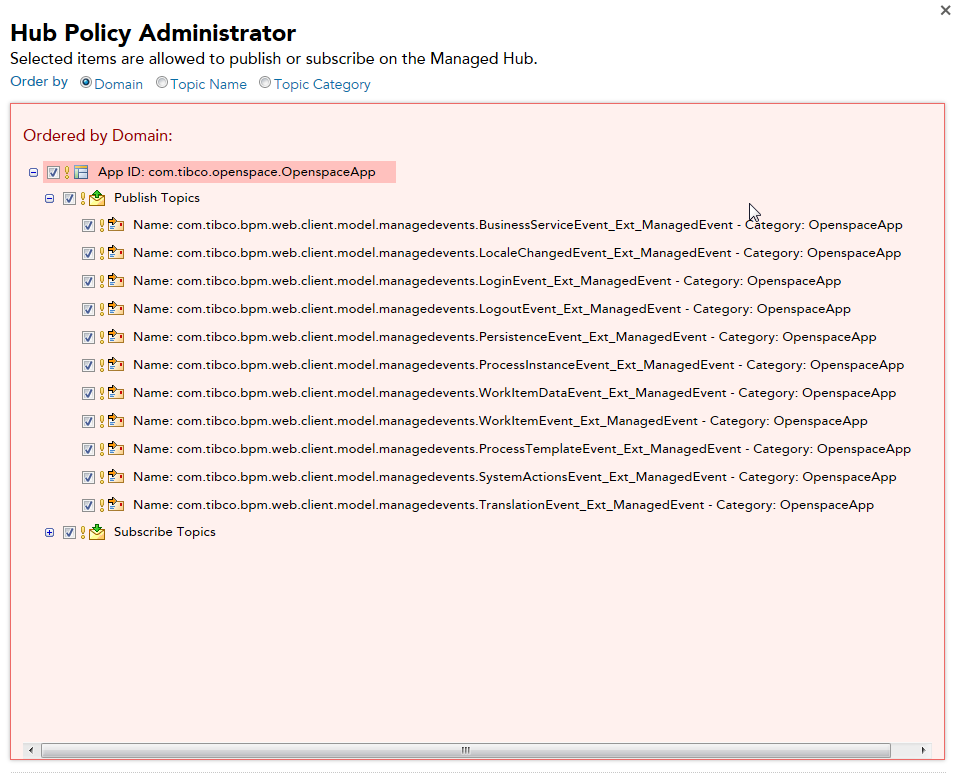Toggle checkbox for WorkItemDataEvent topic
The width and height of the screenshot is (957, 782).
[x=88, y=394]
